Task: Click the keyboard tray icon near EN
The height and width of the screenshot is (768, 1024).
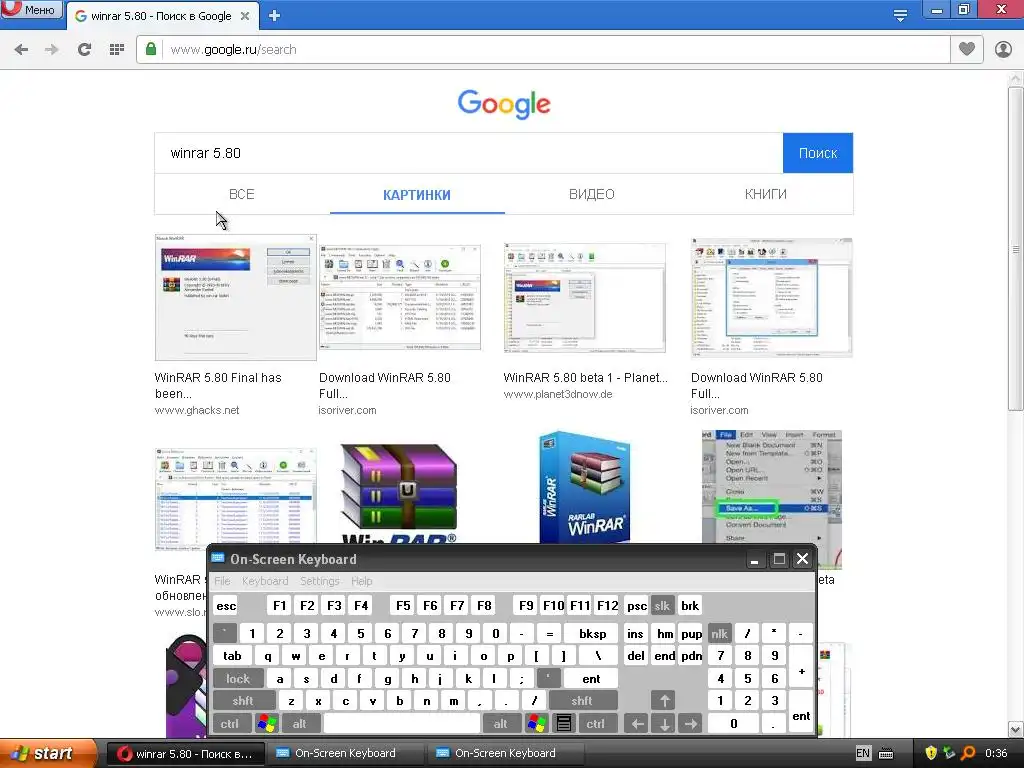Action: [886, 754]
